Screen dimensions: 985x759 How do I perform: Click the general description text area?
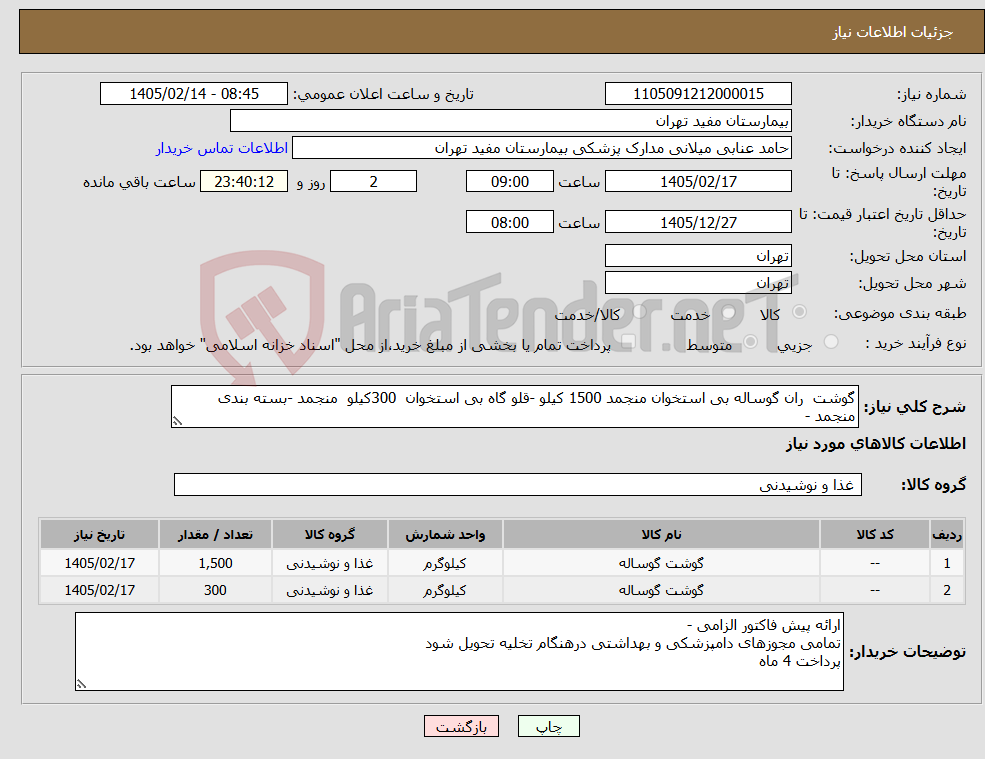[514, 407]
